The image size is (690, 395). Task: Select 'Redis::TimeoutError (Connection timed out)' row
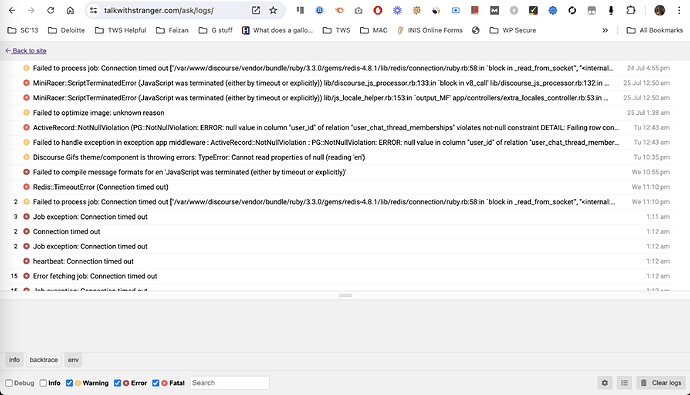pos(339,187)
